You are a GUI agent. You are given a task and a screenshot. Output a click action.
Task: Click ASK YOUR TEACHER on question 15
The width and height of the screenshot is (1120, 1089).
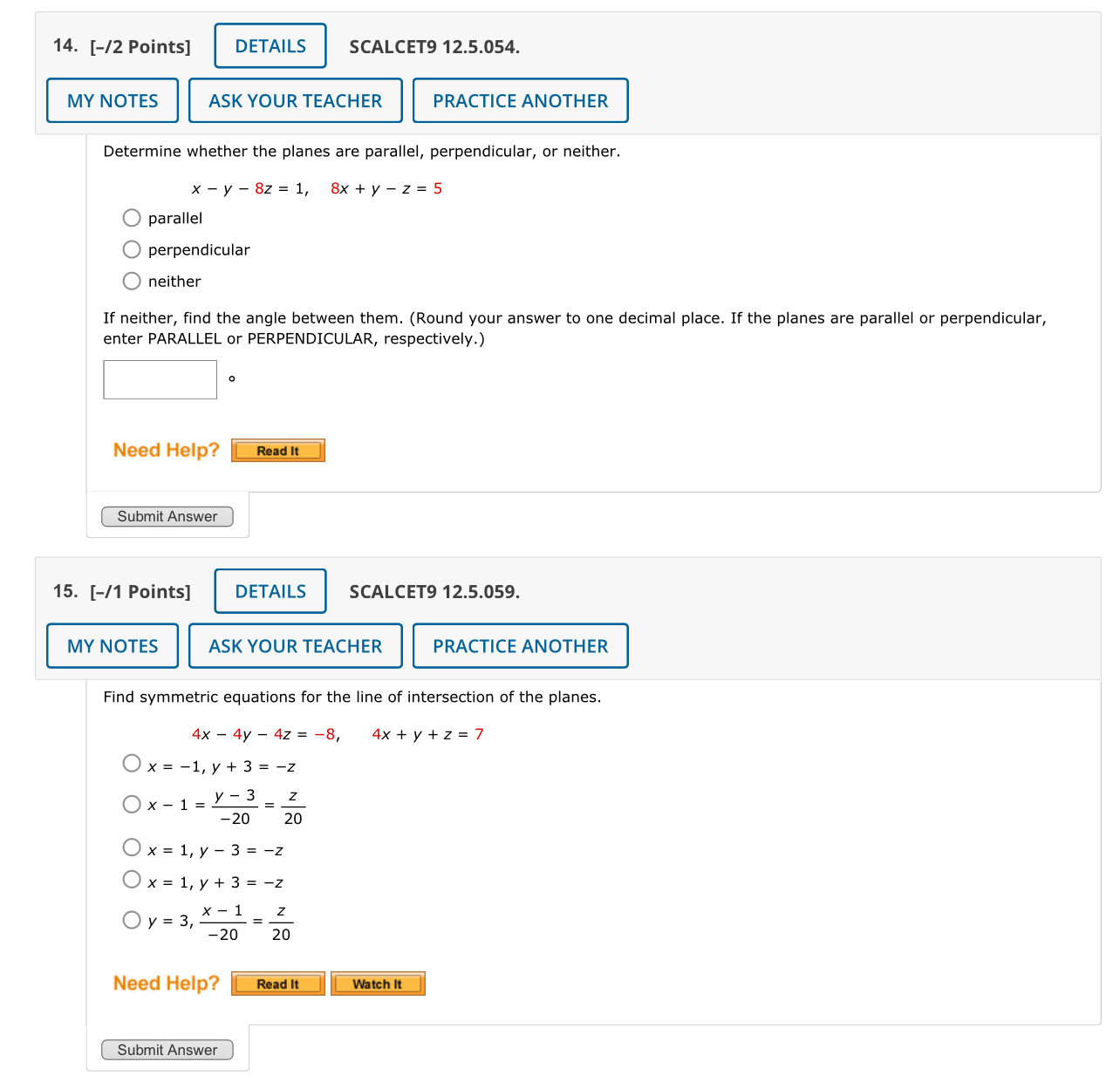[x=295, y=645]
